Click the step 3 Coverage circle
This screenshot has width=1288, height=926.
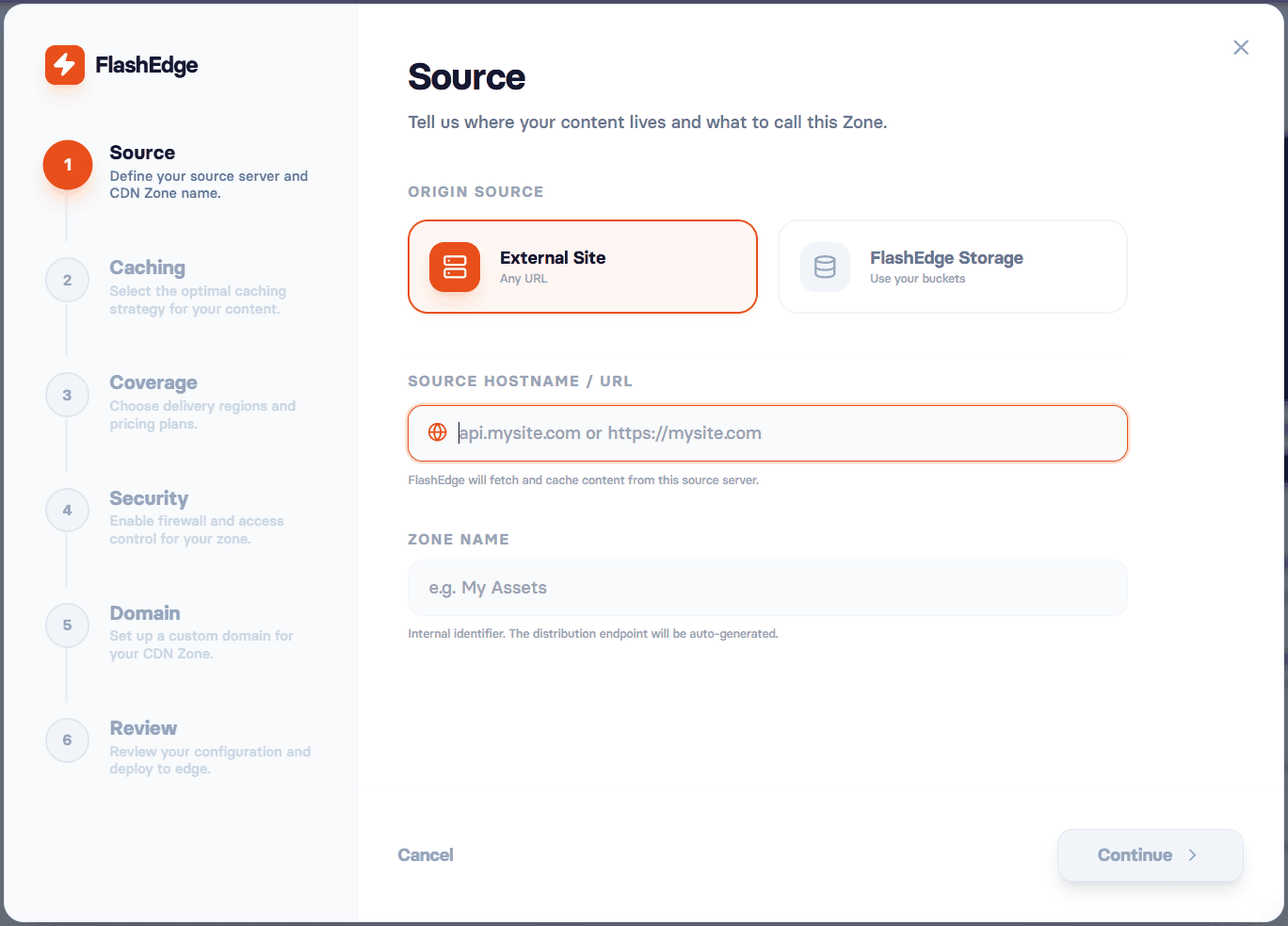click(x=68, y=395)
